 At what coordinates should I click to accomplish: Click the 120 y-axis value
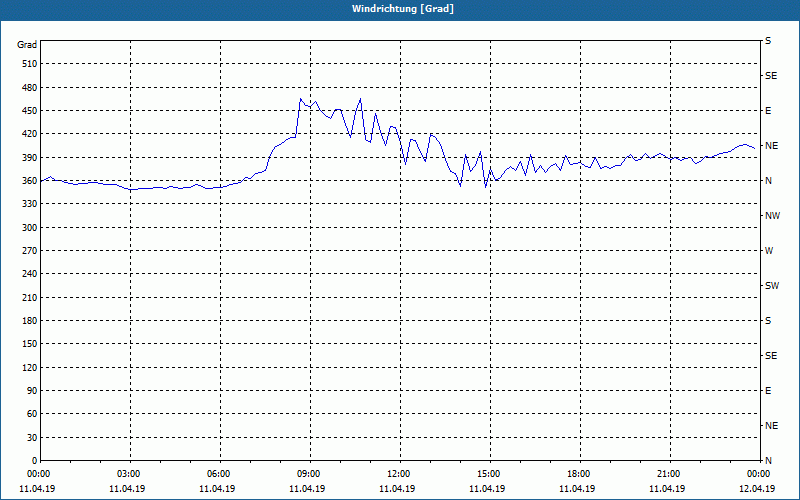[x=30, y=367]
